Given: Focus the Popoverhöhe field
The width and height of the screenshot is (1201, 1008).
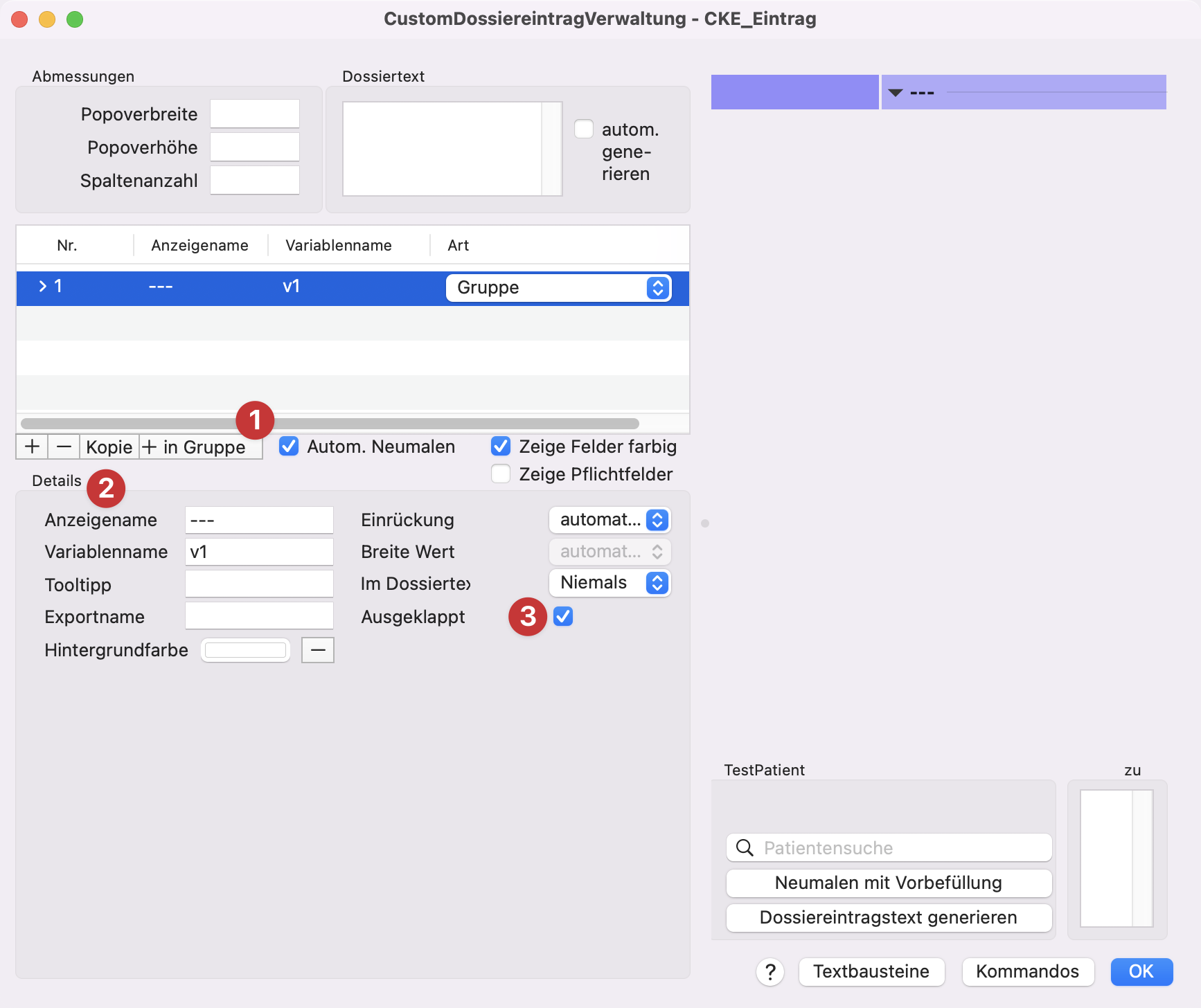Looking at the screenshot, I should (255, 147).
